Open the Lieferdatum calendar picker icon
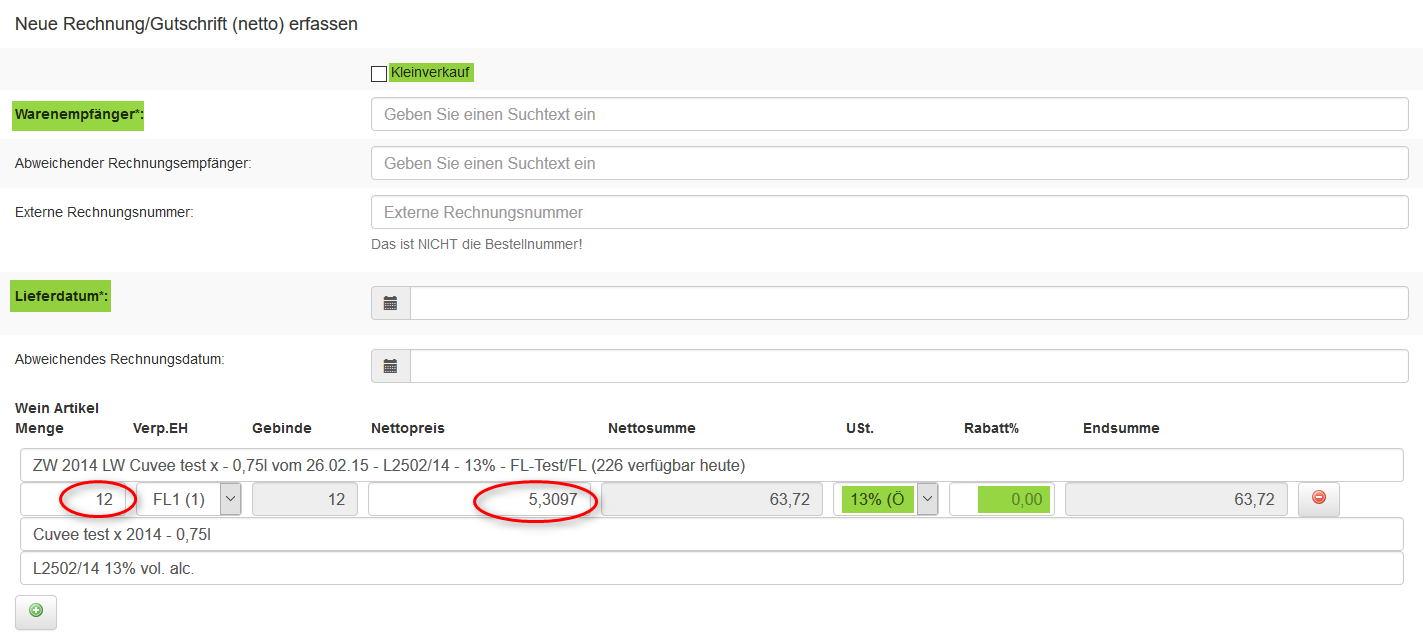 click(391, 303)
